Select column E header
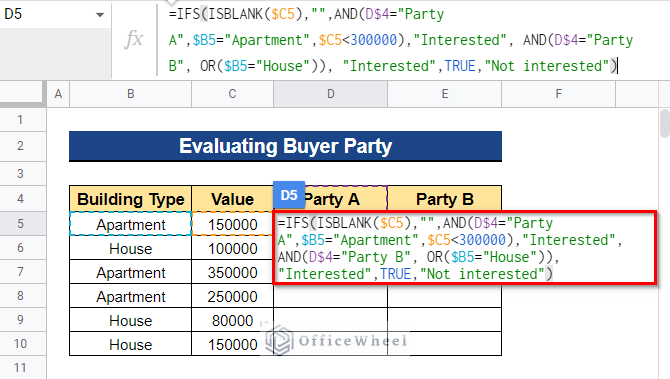Screen dimensions: 670x379 pos(444,94)
